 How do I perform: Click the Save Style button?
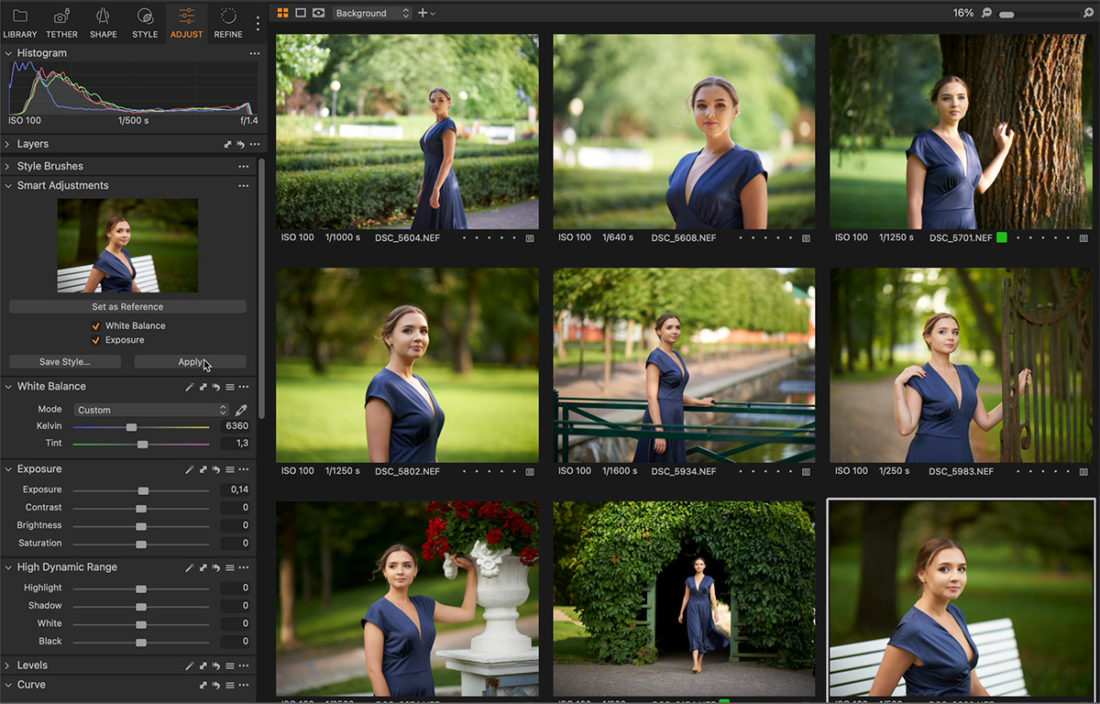coord(64,361)
